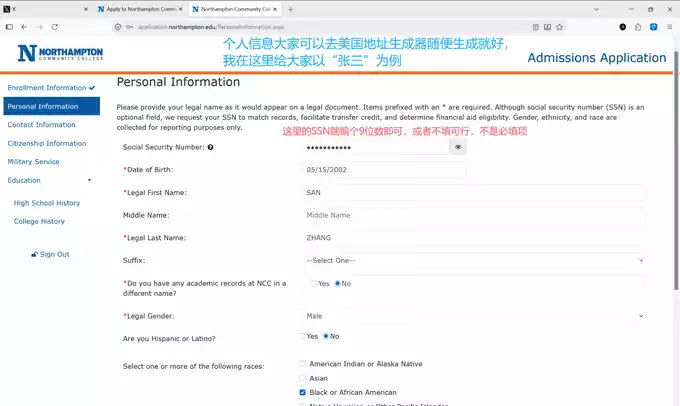Click the blue extension icon in toolbar
This screenshot has width=680, height=406.
click(654, 27)
